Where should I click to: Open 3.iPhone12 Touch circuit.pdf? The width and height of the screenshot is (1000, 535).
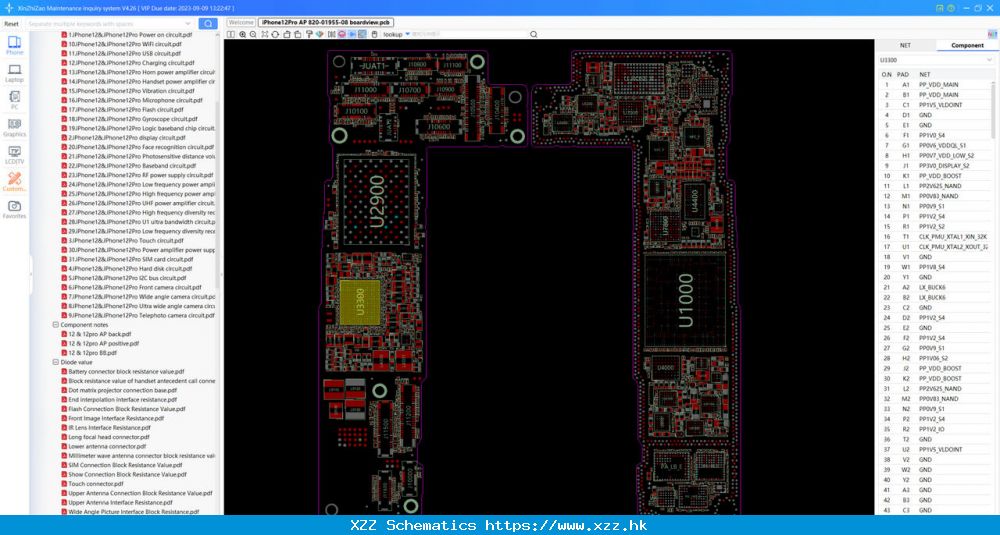tap(122, 240)
